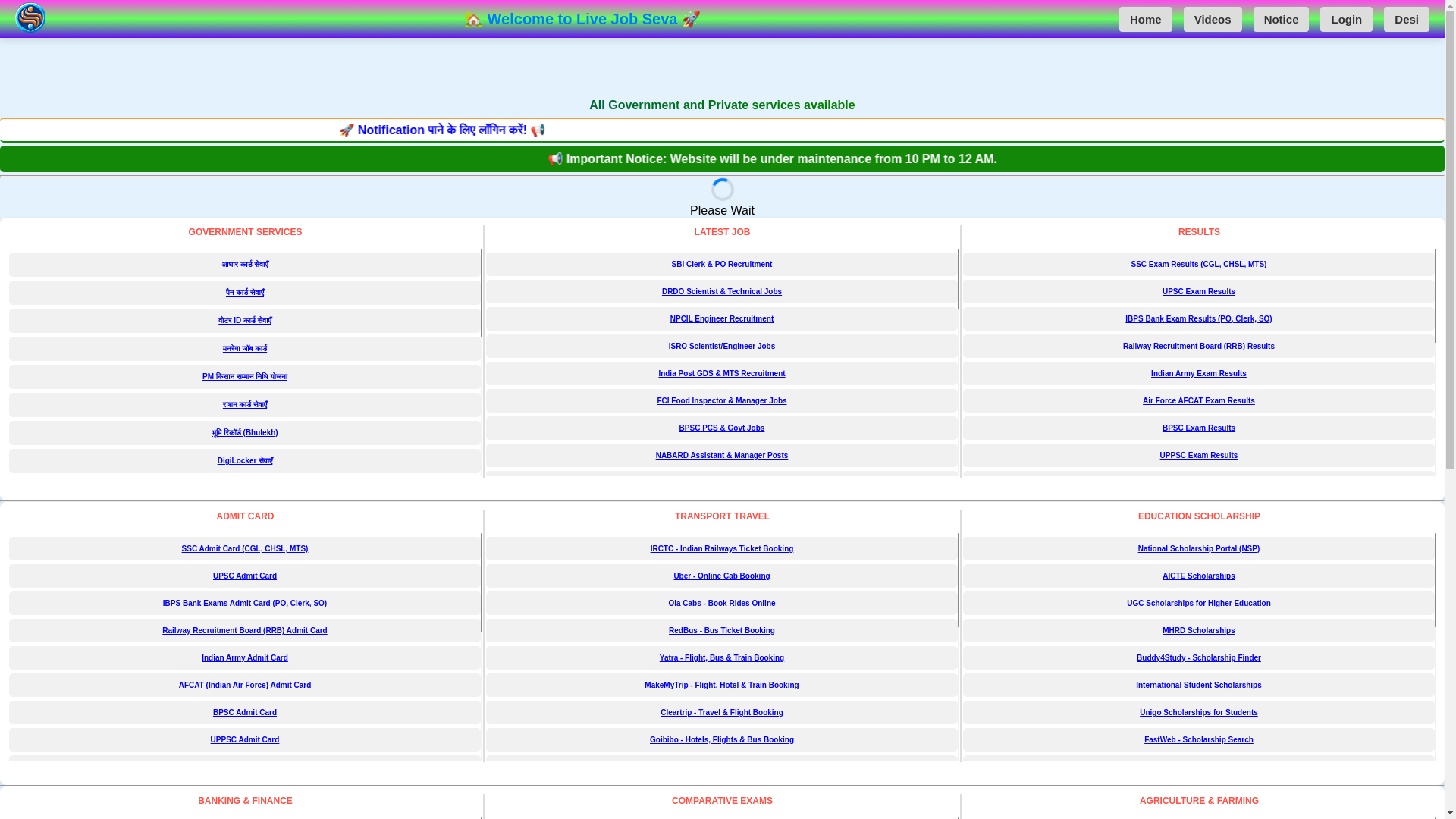
Task: View UPSC Exam Results link
Action: pos(1198,292)
